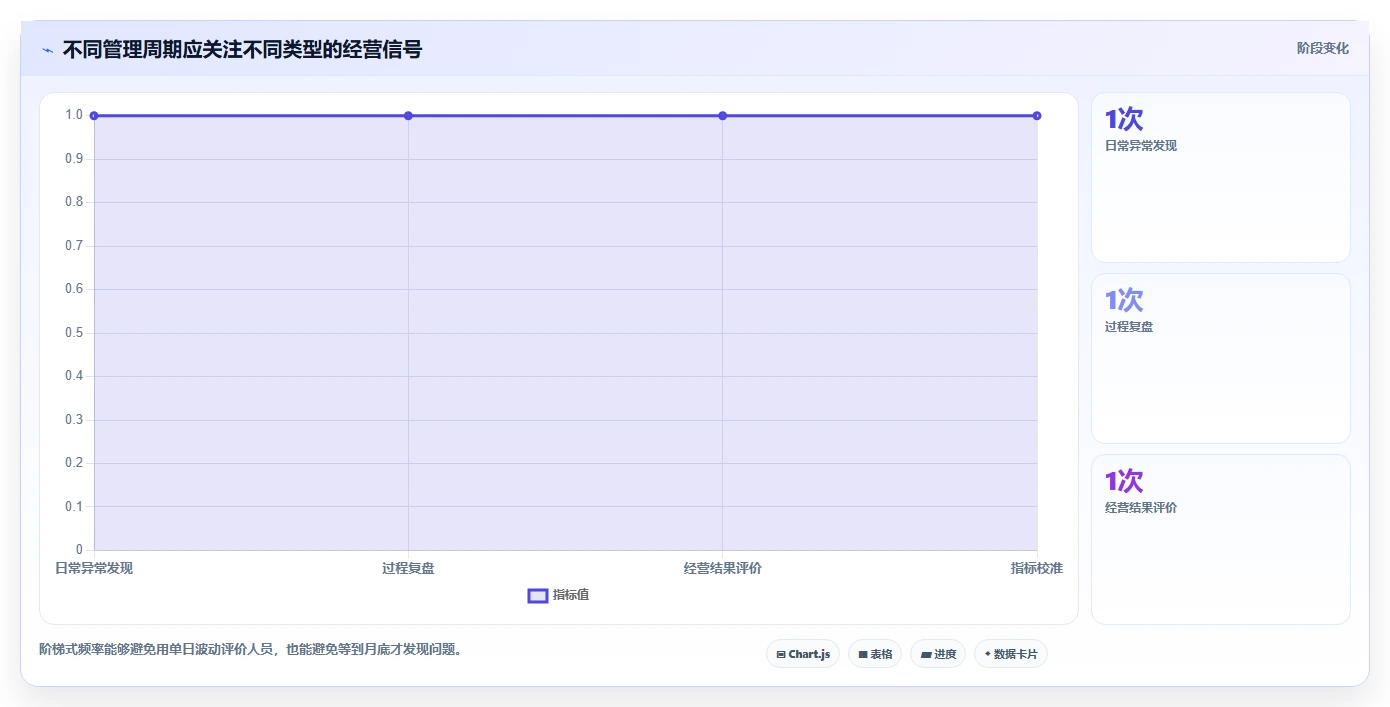Open the 经营结果评价 1次 data card
Viewport: 1390px width, 707px height.
pos(1220,540)
